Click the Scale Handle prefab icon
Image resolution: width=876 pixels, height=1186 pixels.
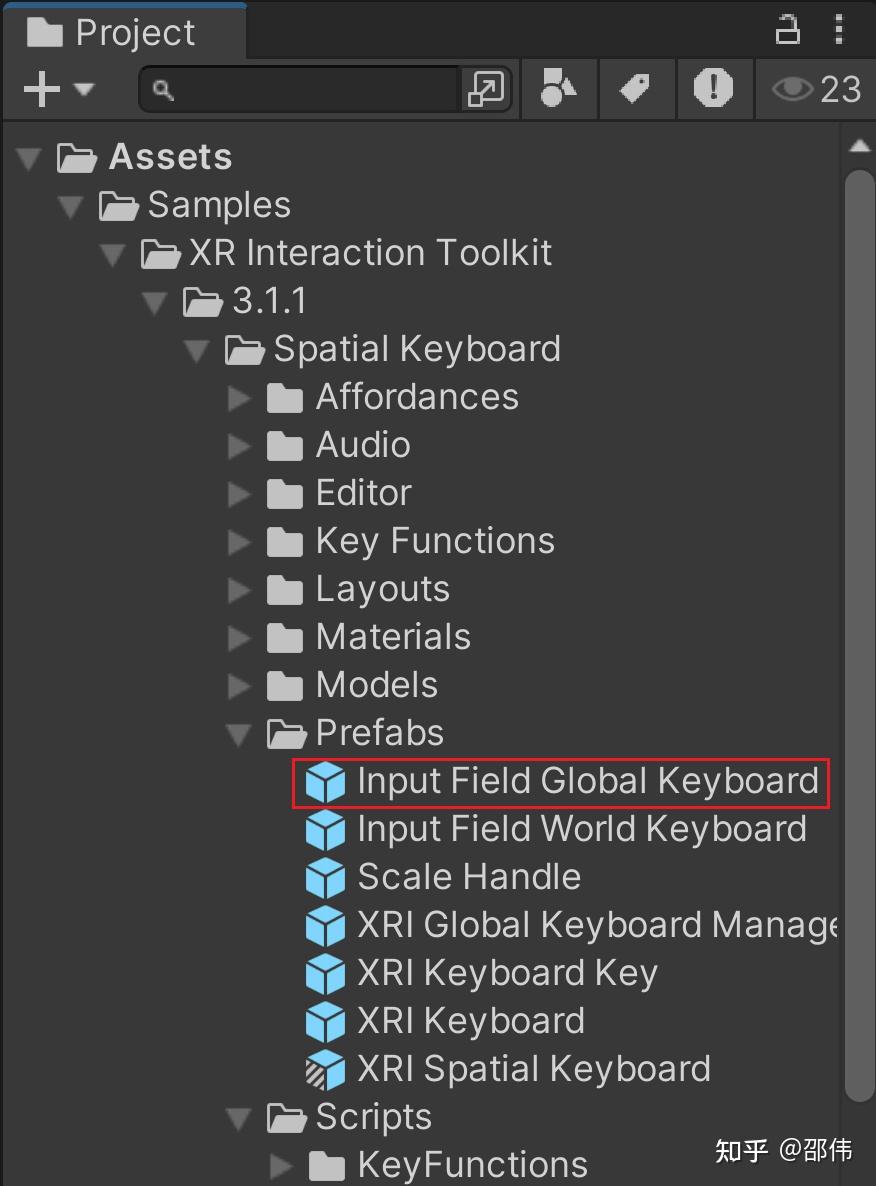(x=325, y=877)
